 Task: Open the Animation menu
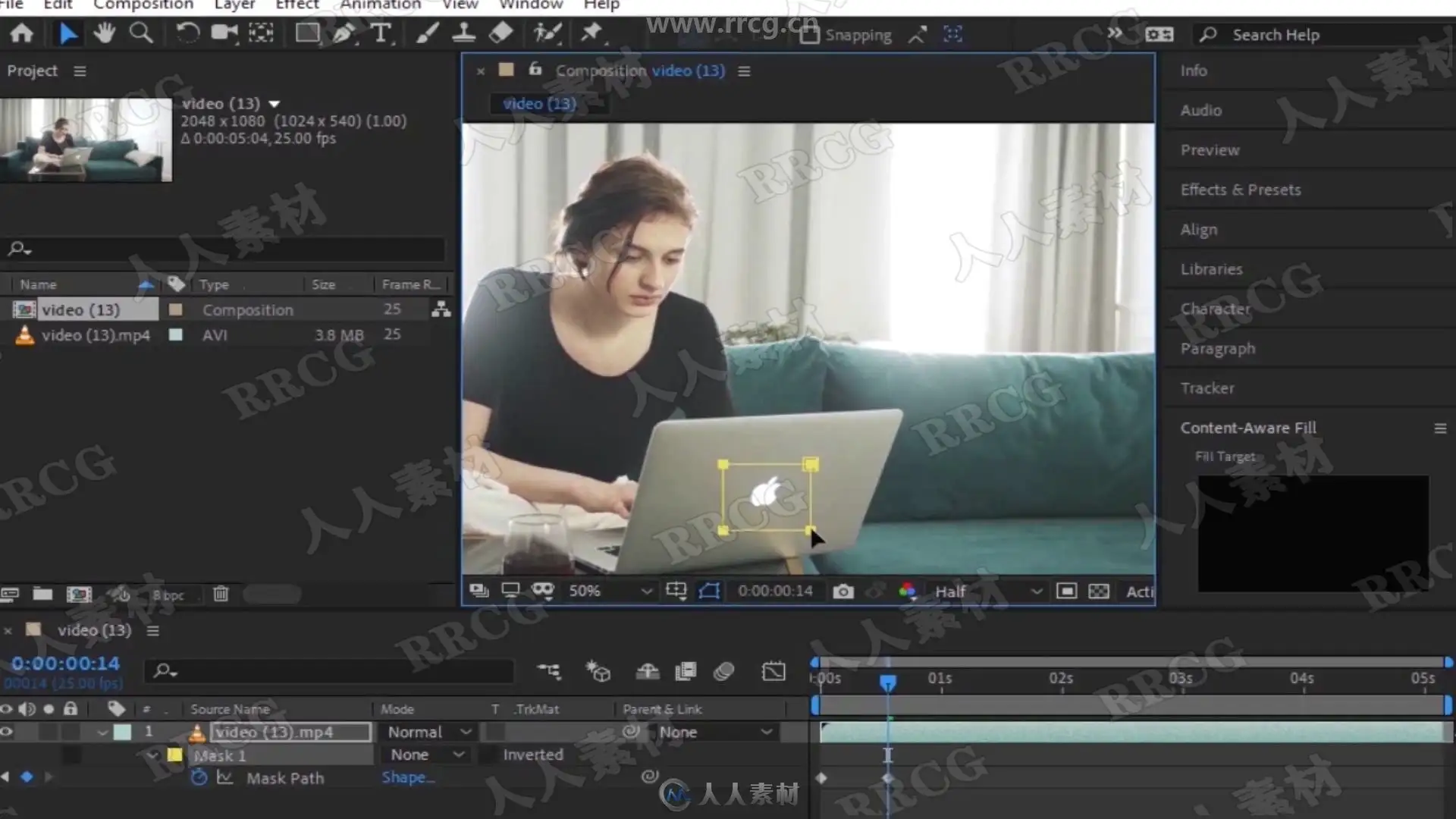pyautogui.click(x=380, y=5)
